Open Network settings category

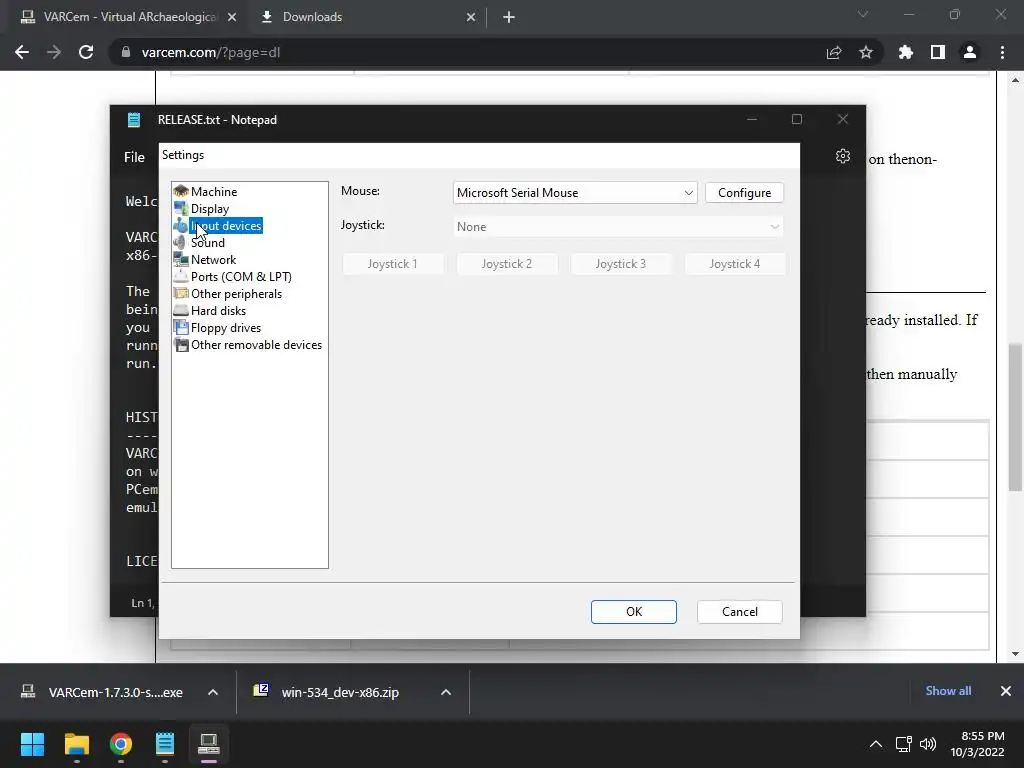click(x=213, y=259)
